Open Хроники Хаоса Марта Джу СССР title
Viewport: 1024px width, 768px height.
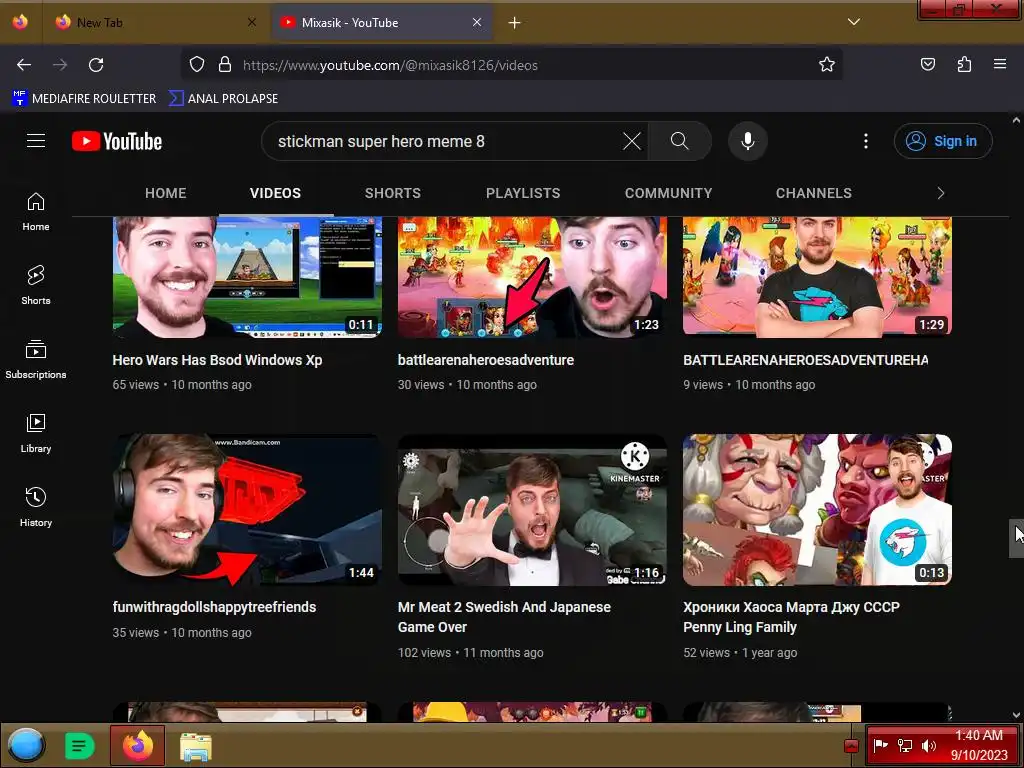tap(792, 616)
